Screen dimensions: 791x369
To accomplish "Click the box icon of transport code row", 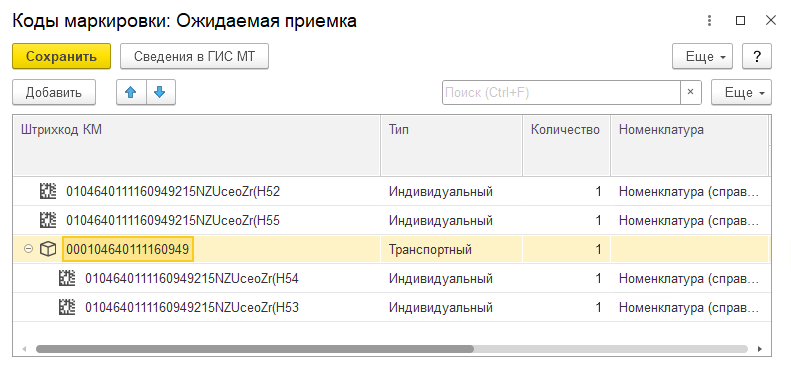I will click(x=47, y=249).
